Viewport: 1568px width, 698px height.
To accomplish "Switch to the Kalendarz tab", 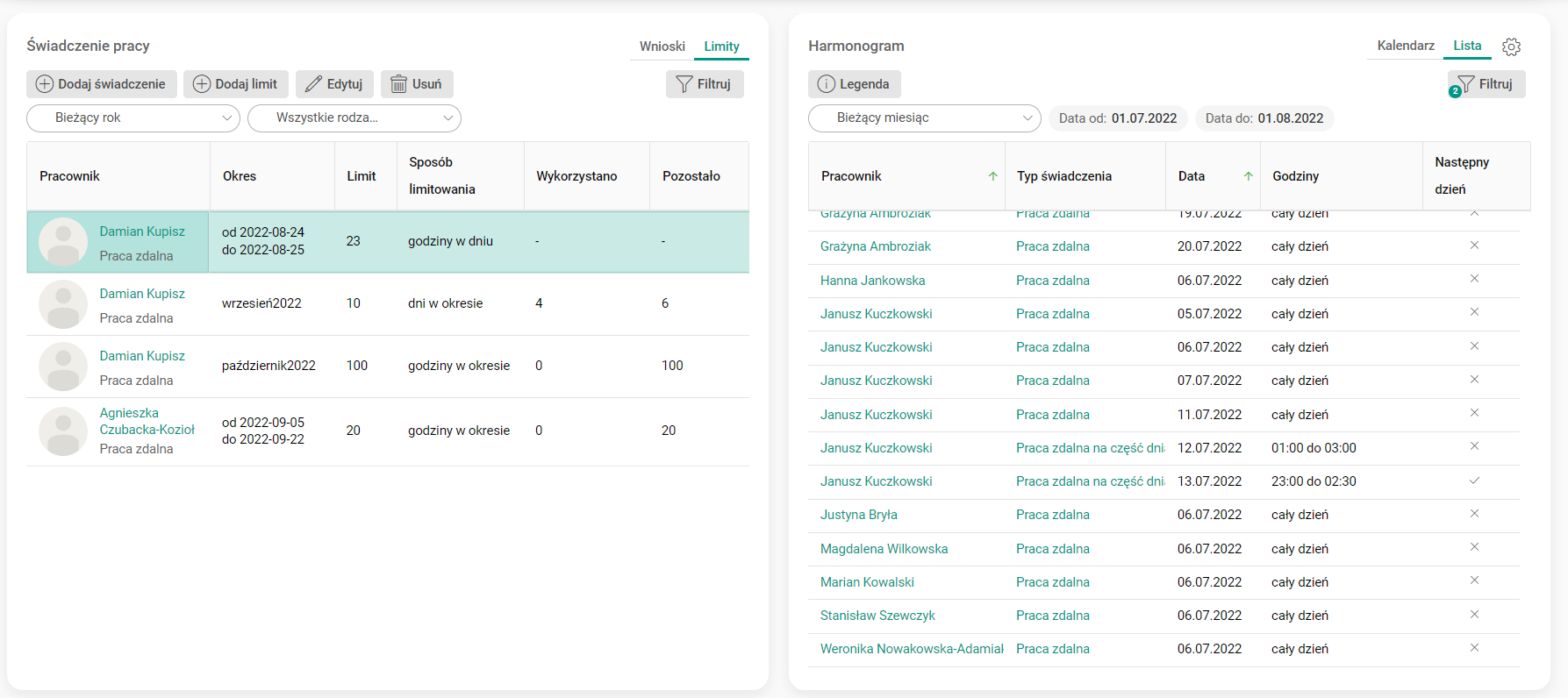I will (1405, 46).
